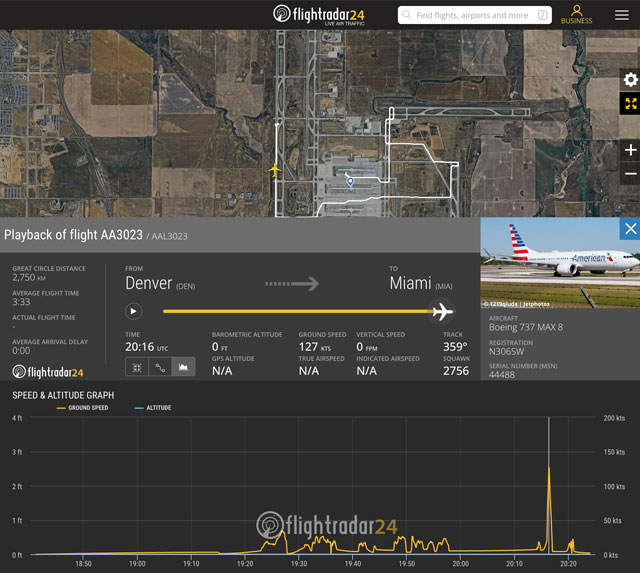Click Ground Speed legend entry
This screenshot has height=573, width=640.
point(86,408)
